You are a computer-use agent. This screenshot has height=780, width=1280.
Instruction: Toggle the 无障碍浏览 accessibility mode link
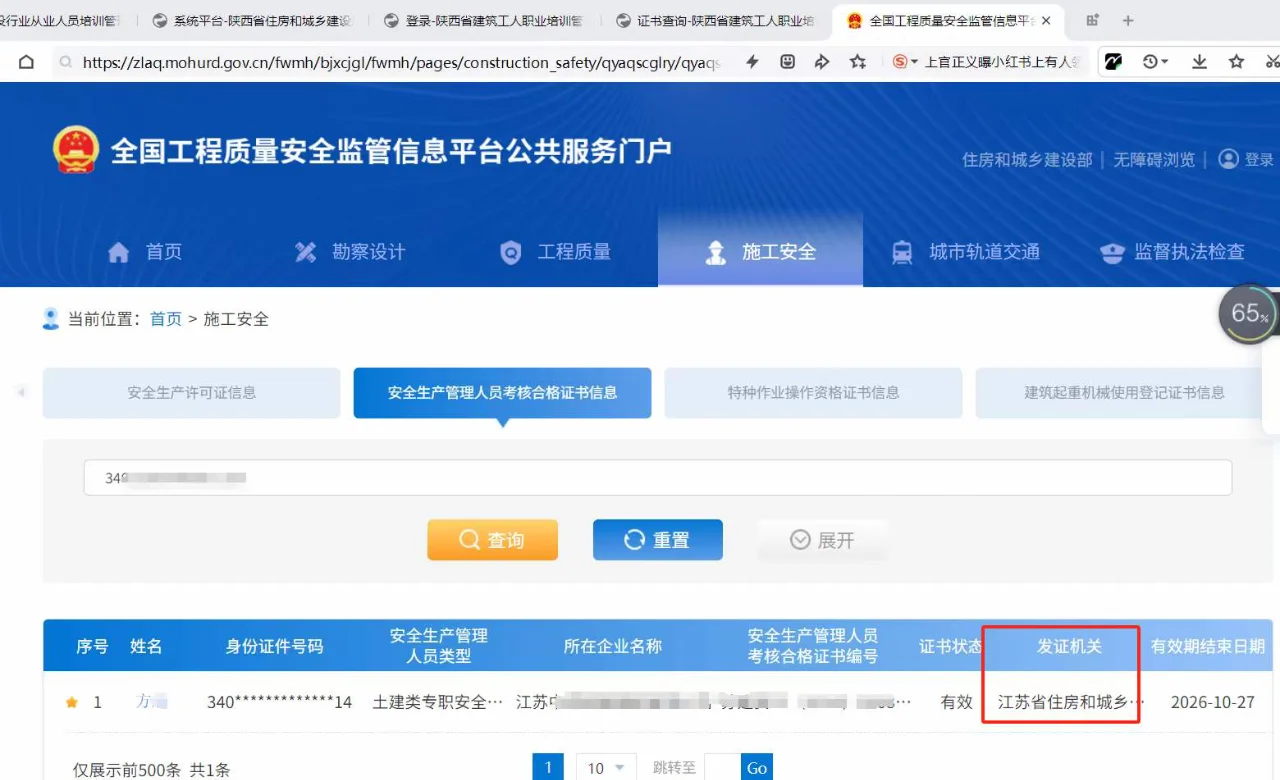pos(1153,158)
